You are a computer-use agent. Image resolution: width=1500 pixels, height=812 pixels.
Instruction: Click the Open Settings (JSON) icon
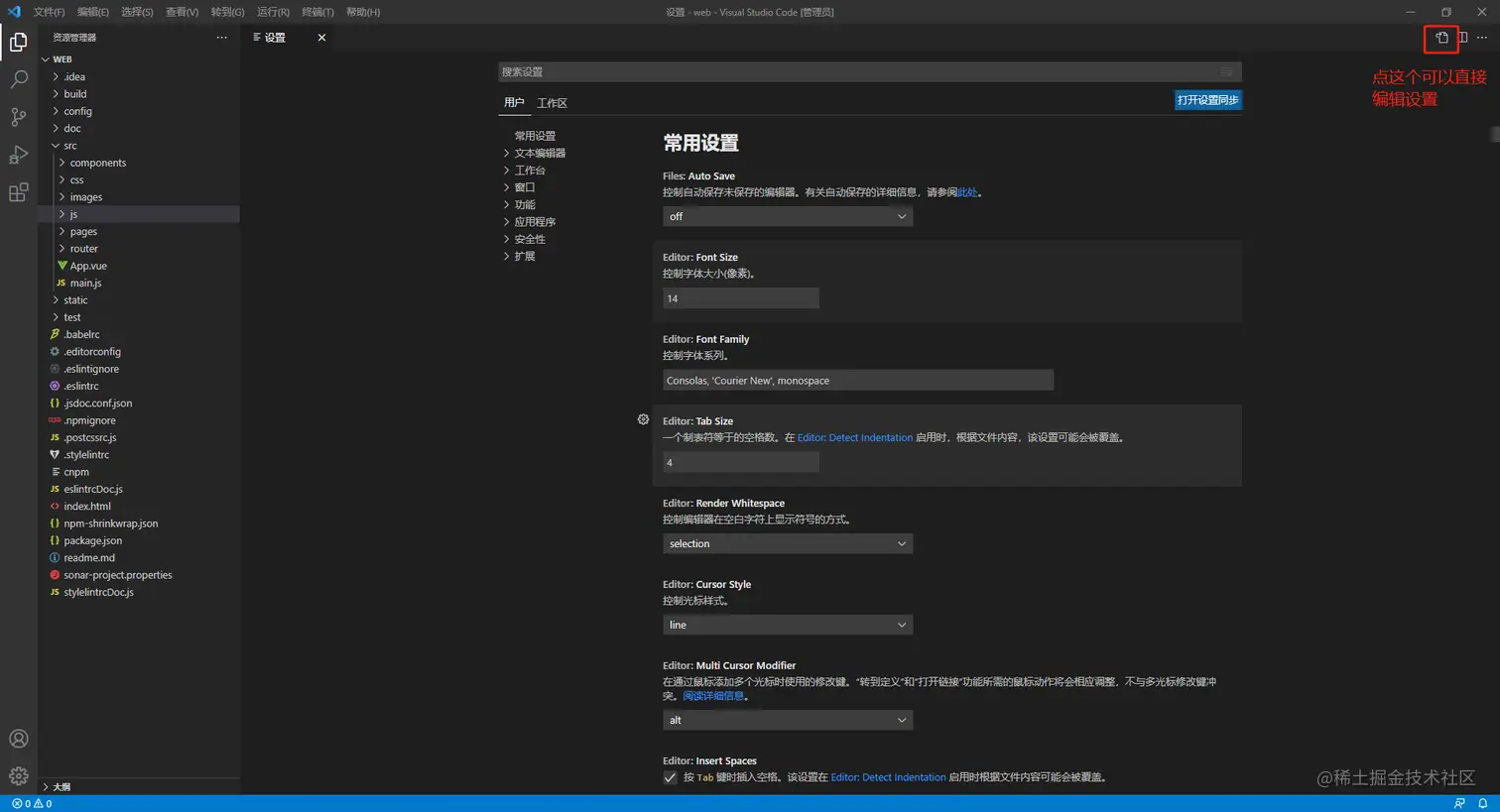pos(1441,38)
